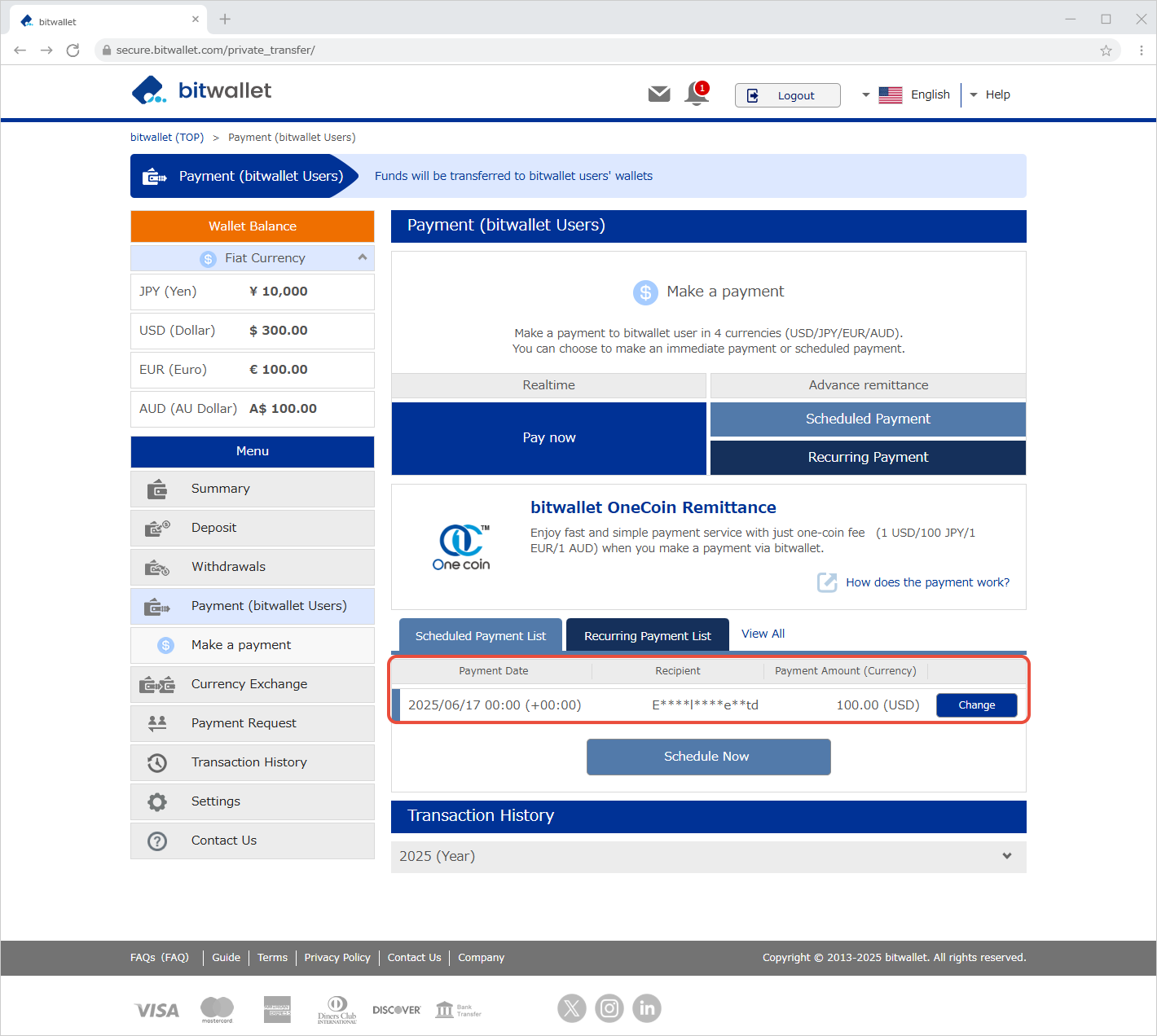Select the JPY (Yen) balance row
Viewport: 1157px width, 1036px height.
[x=253, y=292]
